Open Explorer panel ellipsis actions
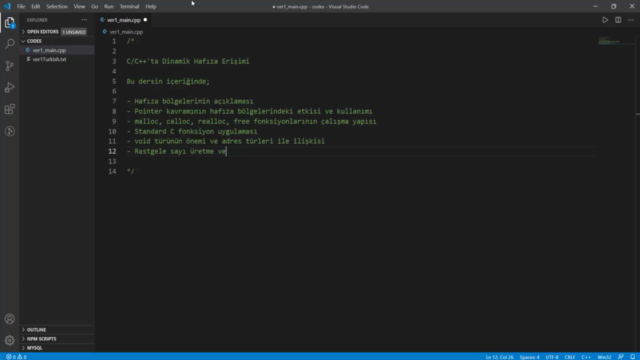Viewport: 640px width, 360px height. tap(84, 20)
